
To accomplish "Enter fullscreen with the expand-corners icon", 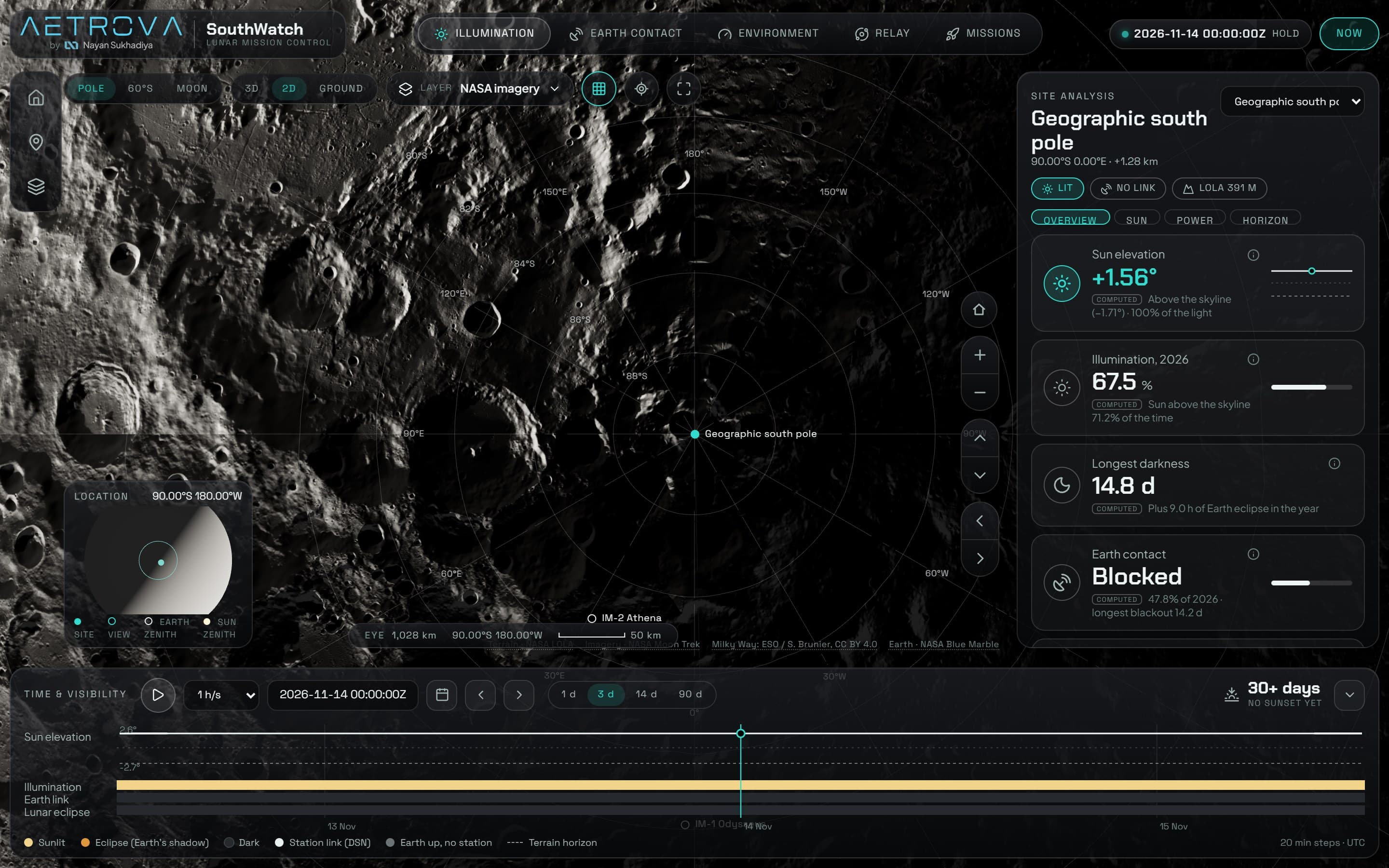I will [683, 88].
